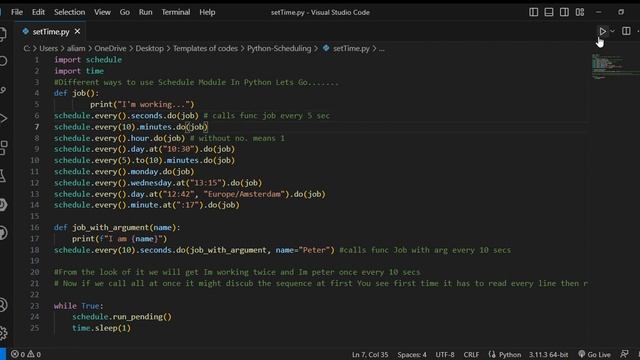Toggle the bottom panel layout icon
This screenshot has height=360, width=640.
click(549, 12)
